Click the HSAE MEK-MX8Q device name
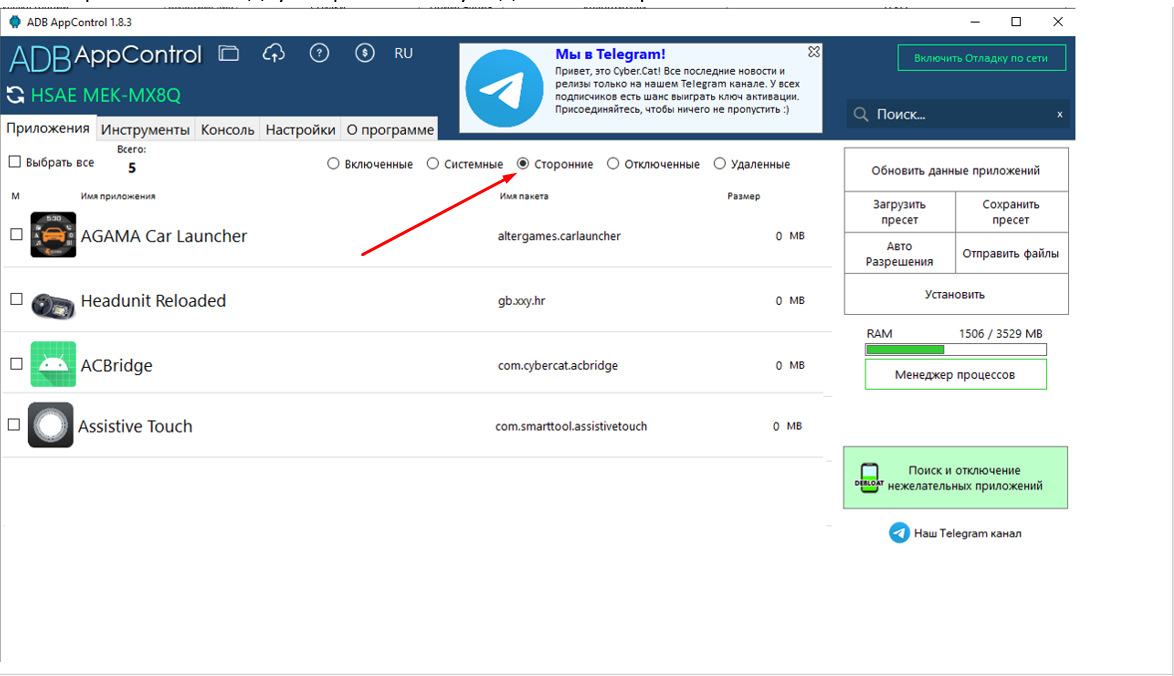The height and width of the screenshot is (676, 1174). click(x=106, y=95)
